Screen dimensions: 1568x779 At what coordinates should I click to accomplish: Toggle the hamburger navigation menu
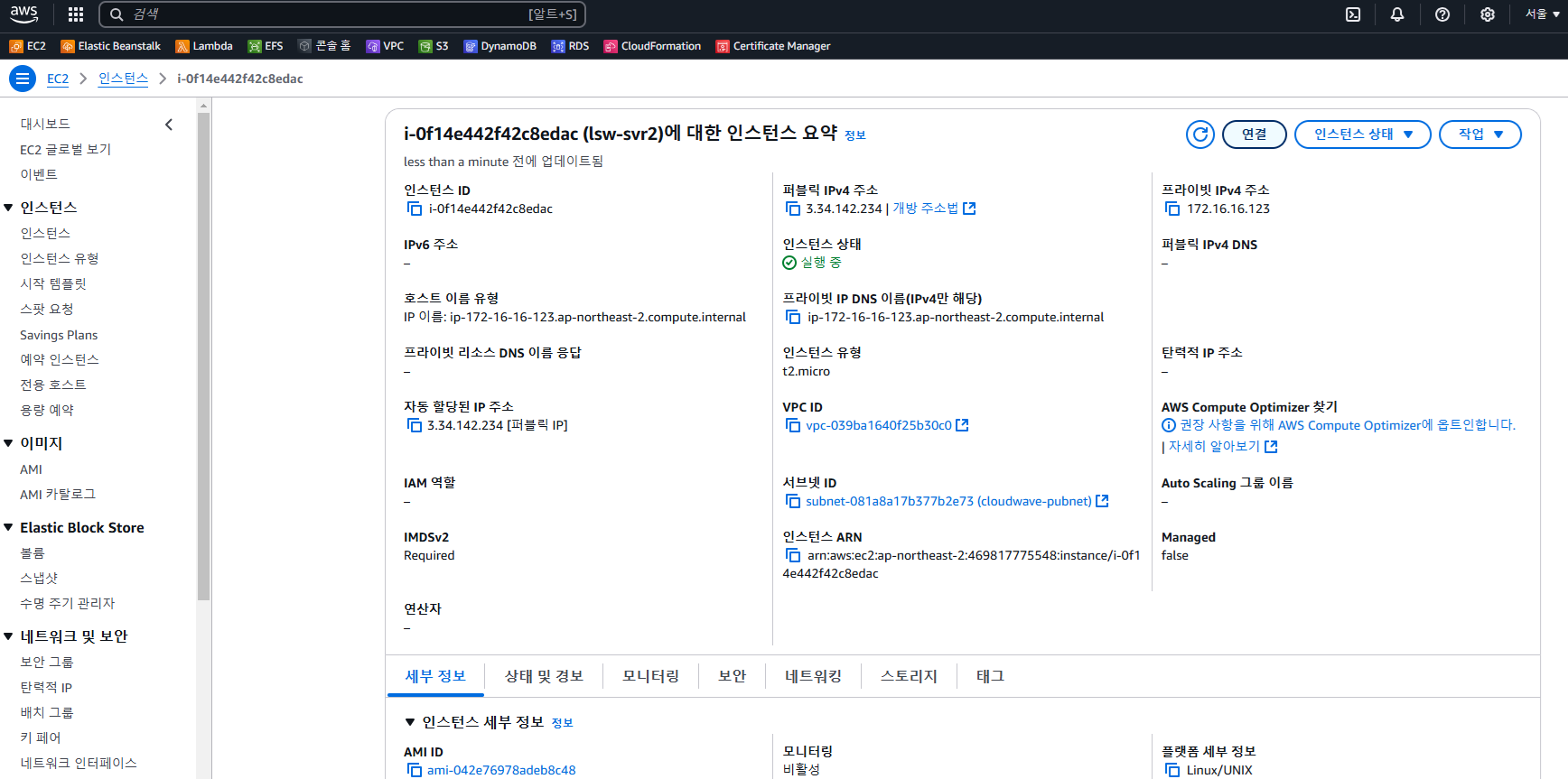(x=23, y=79)
